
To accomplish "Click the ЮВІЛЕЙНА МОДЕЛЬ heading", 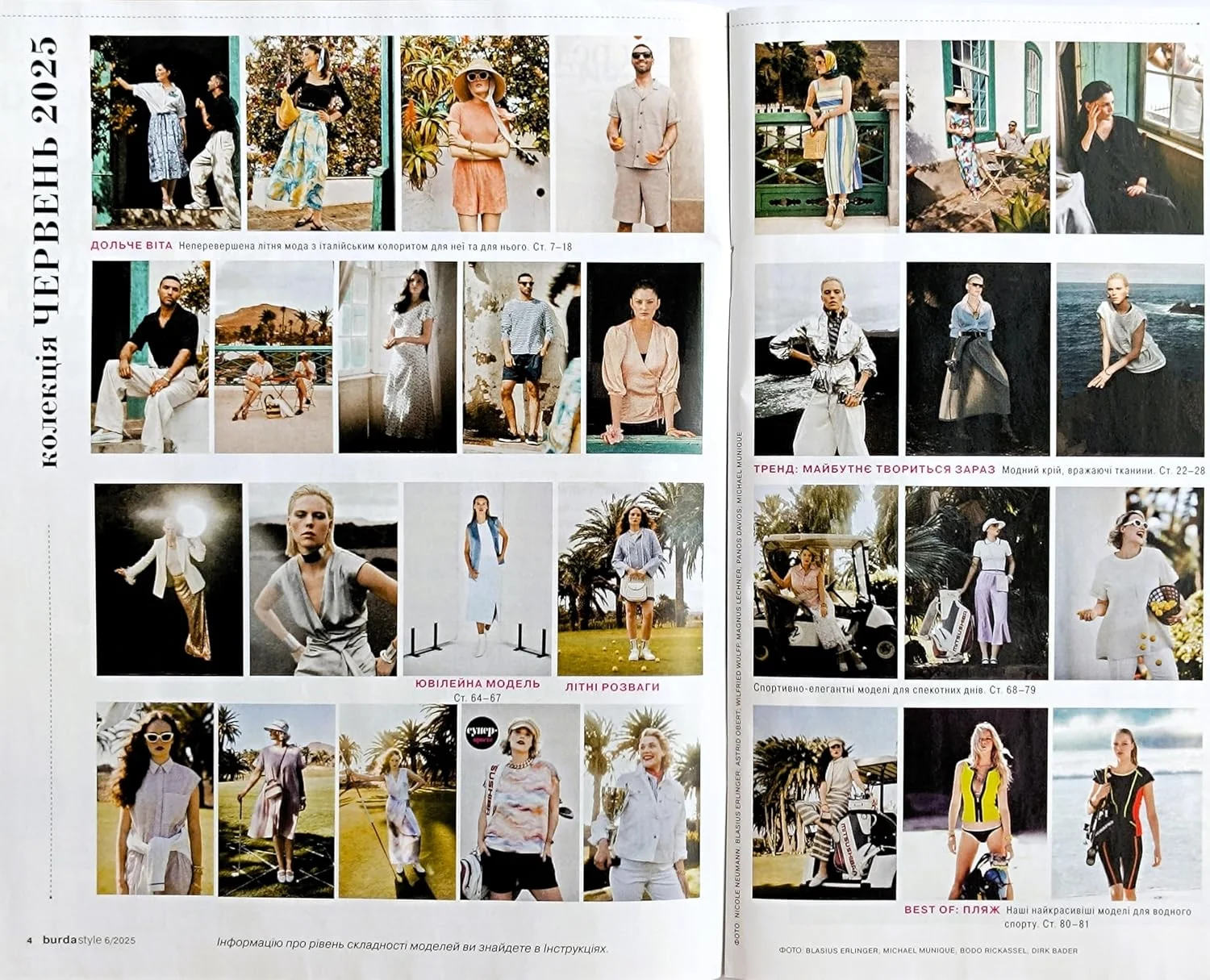I will [x=478, y=683].
